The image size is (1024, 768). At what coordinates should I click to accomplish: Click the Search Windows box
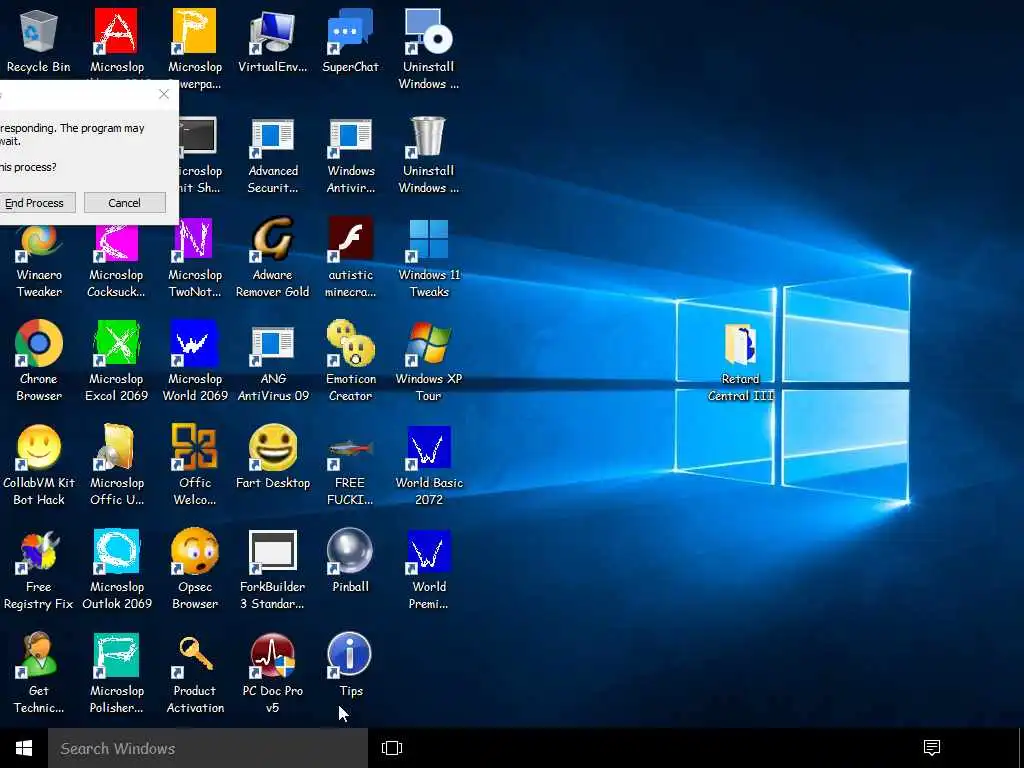pyautogui.click(x=208, y=748)
